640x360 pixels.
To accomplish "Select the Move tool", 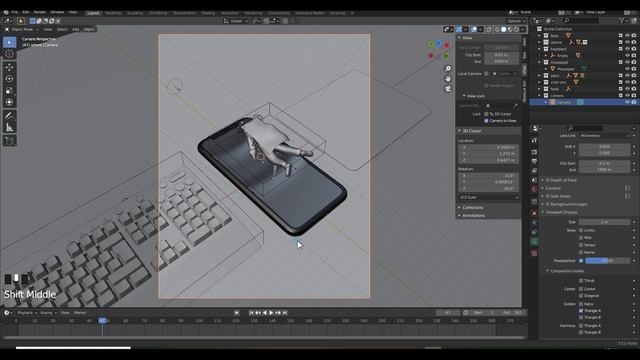I will pos(9,67).
